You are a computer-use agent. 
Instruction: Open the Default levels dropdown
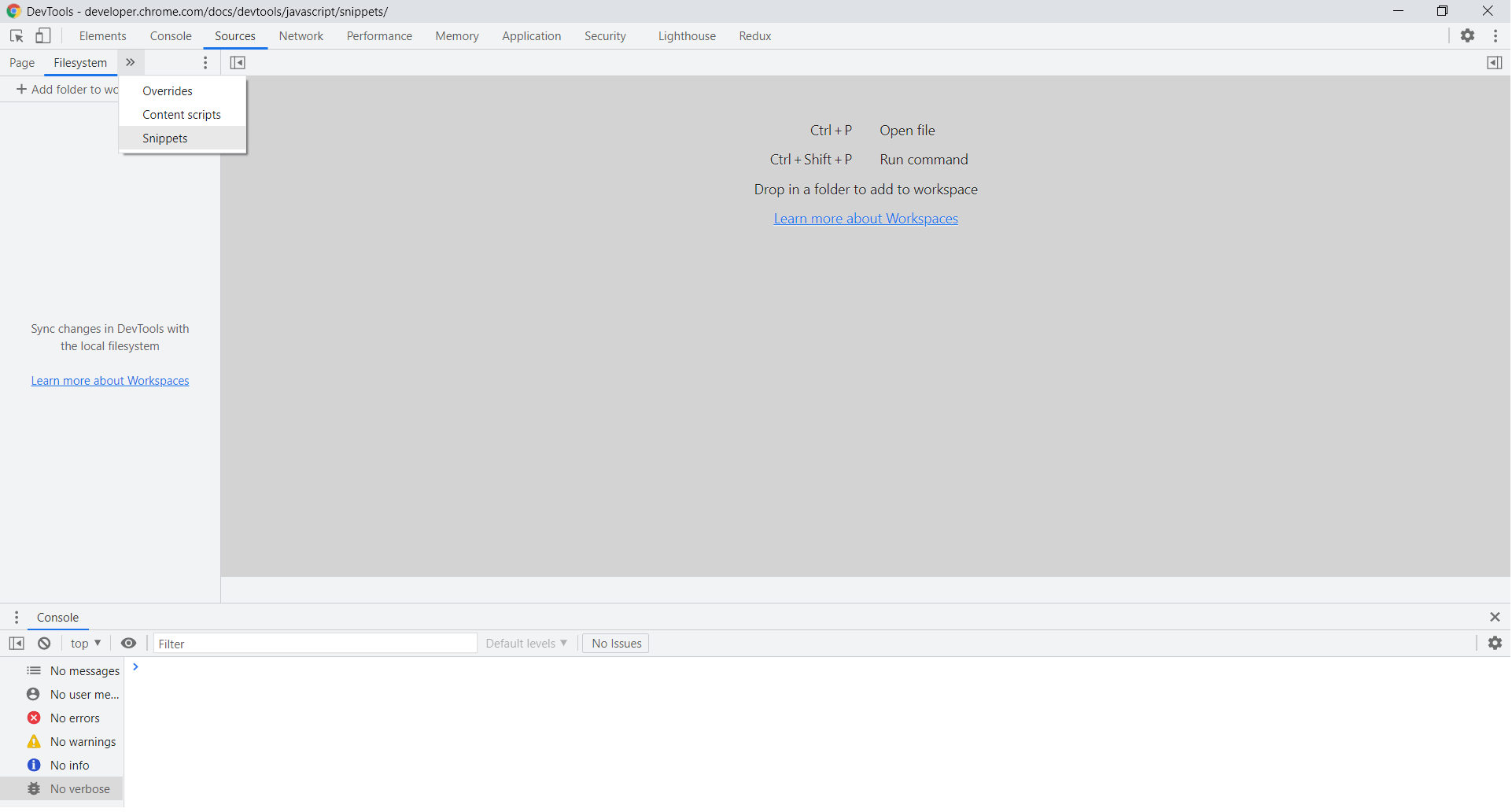tap(526, 643)
